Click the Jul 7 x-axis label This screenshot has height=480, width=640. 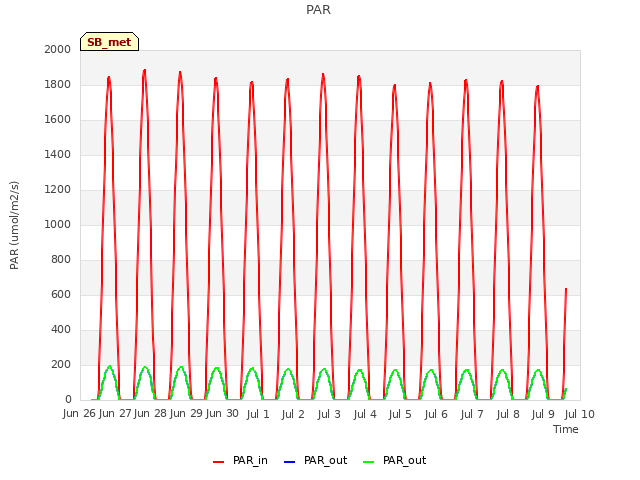(x=472, y=415)
